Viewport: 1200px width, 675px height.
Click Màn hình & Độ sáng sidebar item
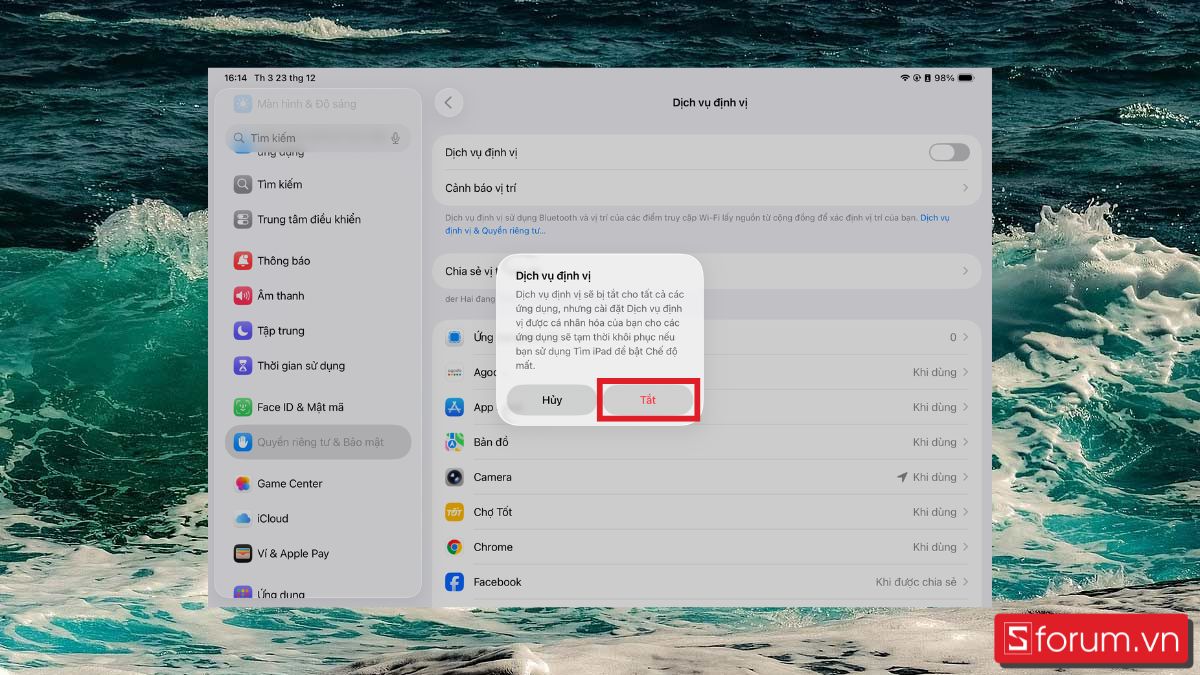[x=318, y=104]
